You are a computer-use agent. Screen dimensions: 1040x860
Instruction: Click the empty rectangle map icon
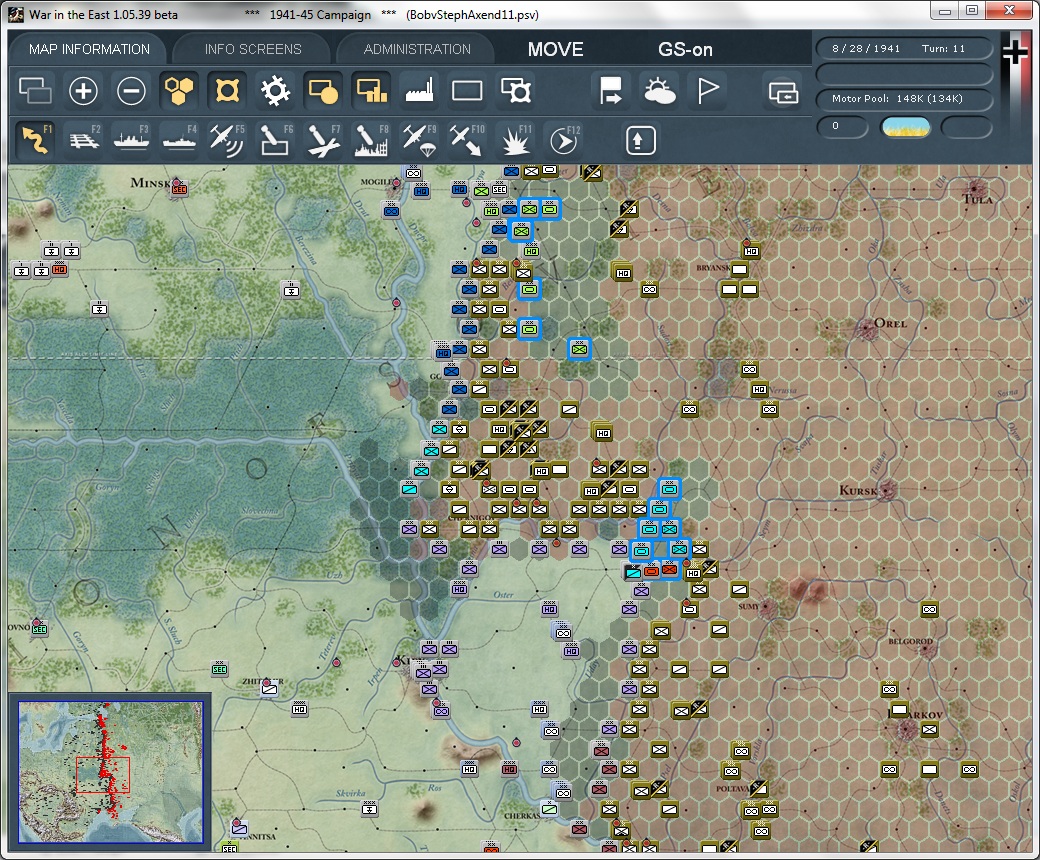(467, 90)
